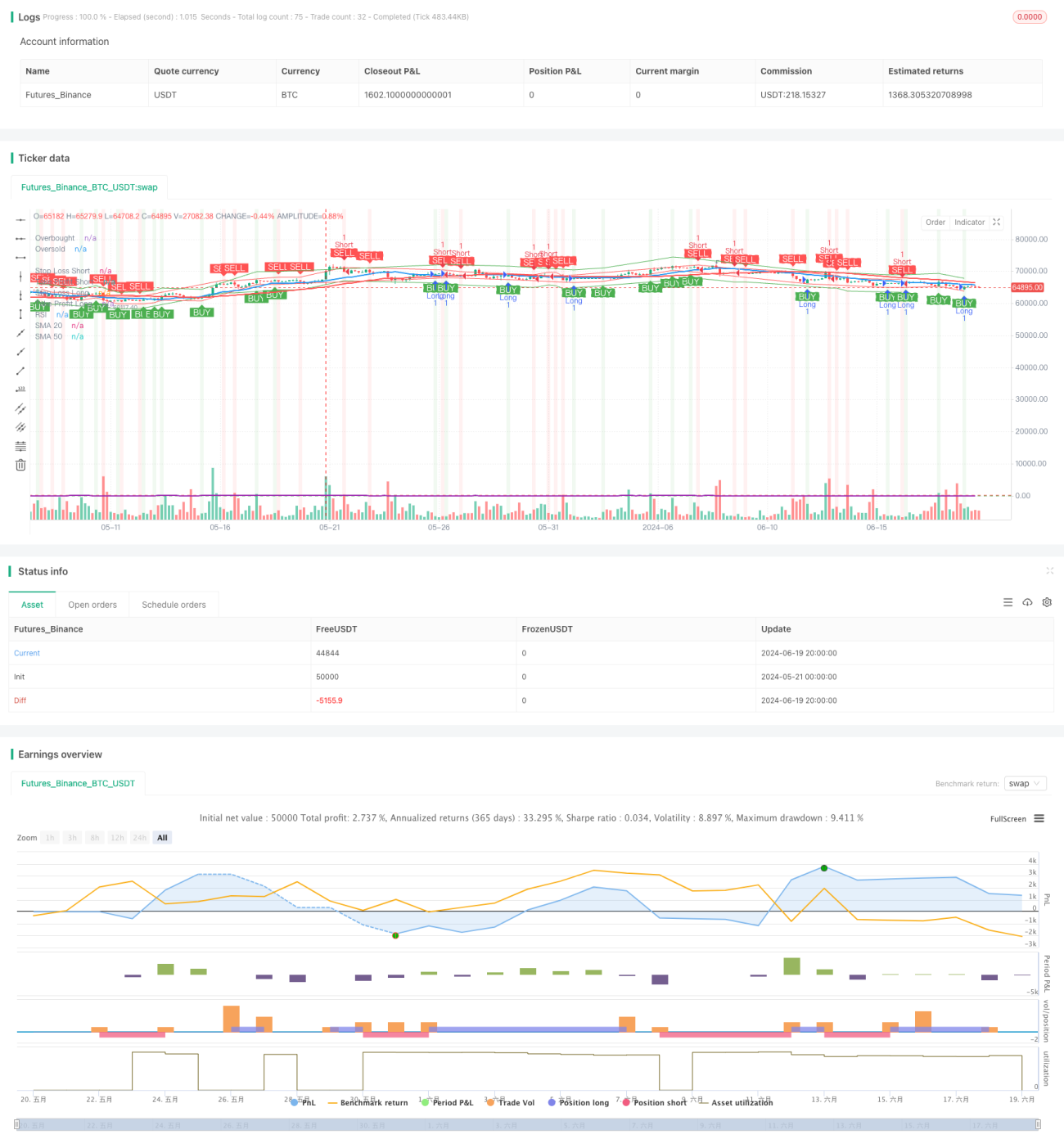Click the Estimated returns value 1368.305320708998
This screenshot has height=1148, width=1064.
[930, 95]
